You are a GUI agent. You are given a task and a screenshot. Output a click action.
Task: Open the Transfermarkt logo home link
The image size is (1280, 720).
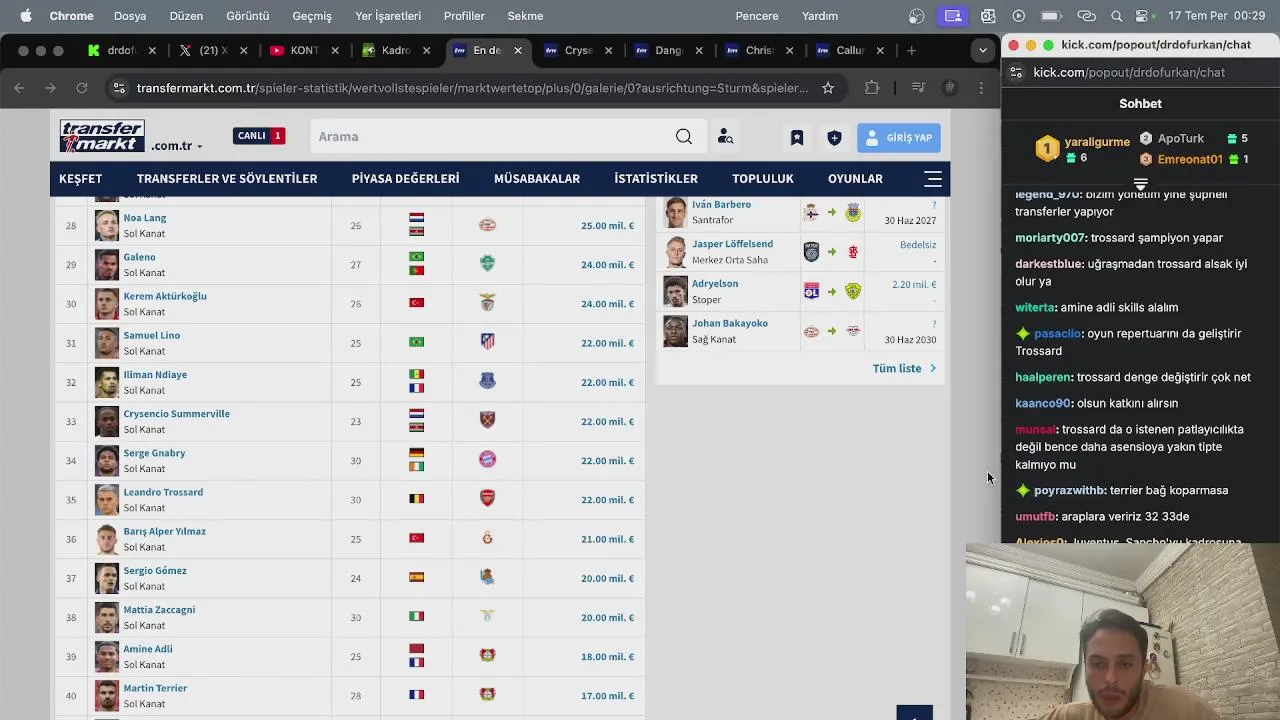tap(102, 136)
